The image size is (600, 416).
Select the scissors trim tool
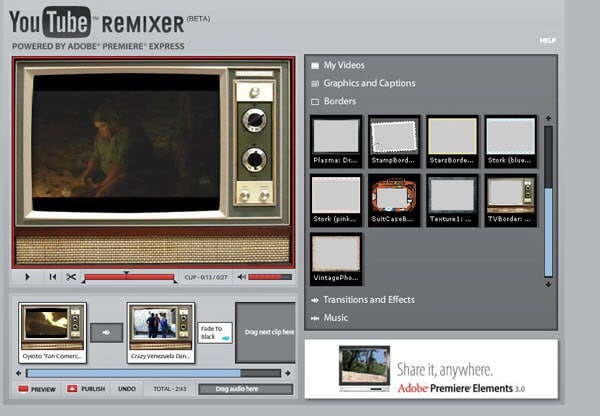click(71, 277)
